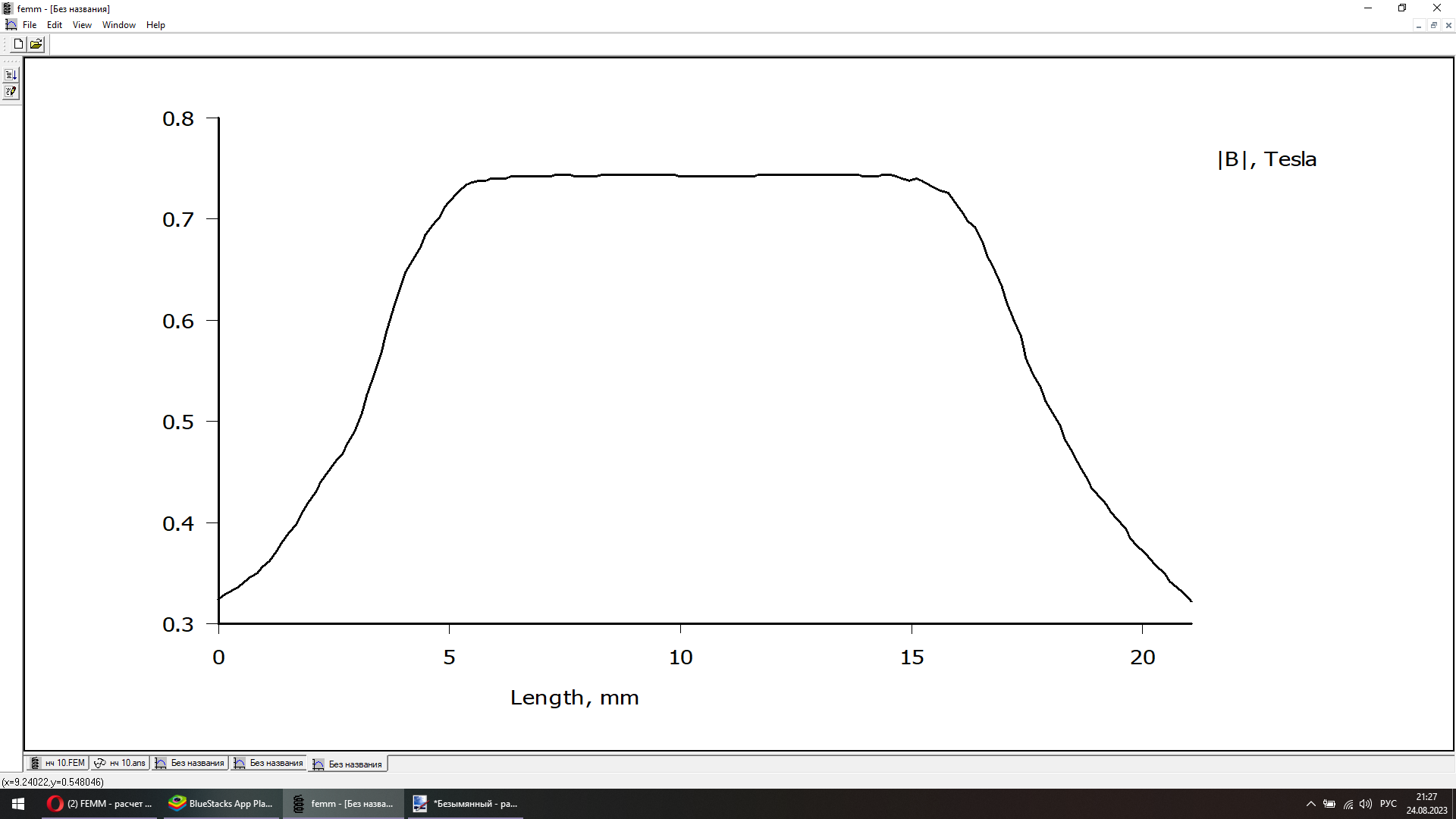1456x819 pixels.
Task: Click the РУС language indicator
Action: pos(1388,804)
